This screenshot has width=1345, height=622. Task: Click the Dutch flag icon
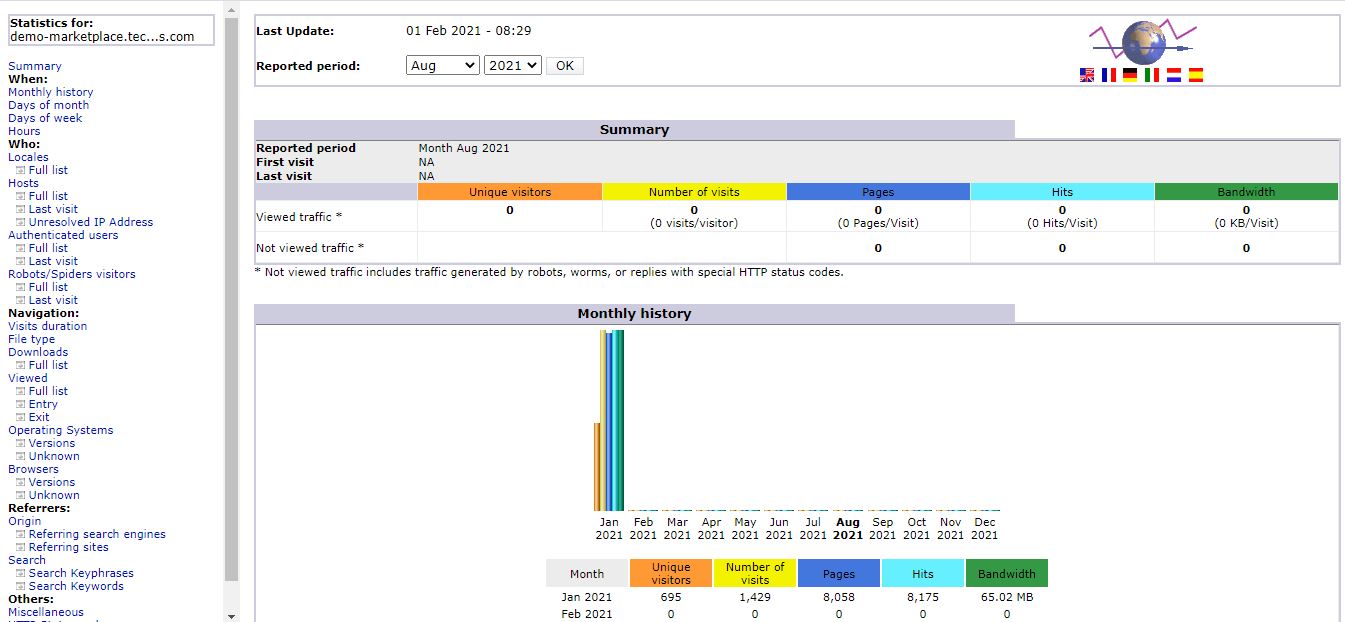[x=1174, y=75]
